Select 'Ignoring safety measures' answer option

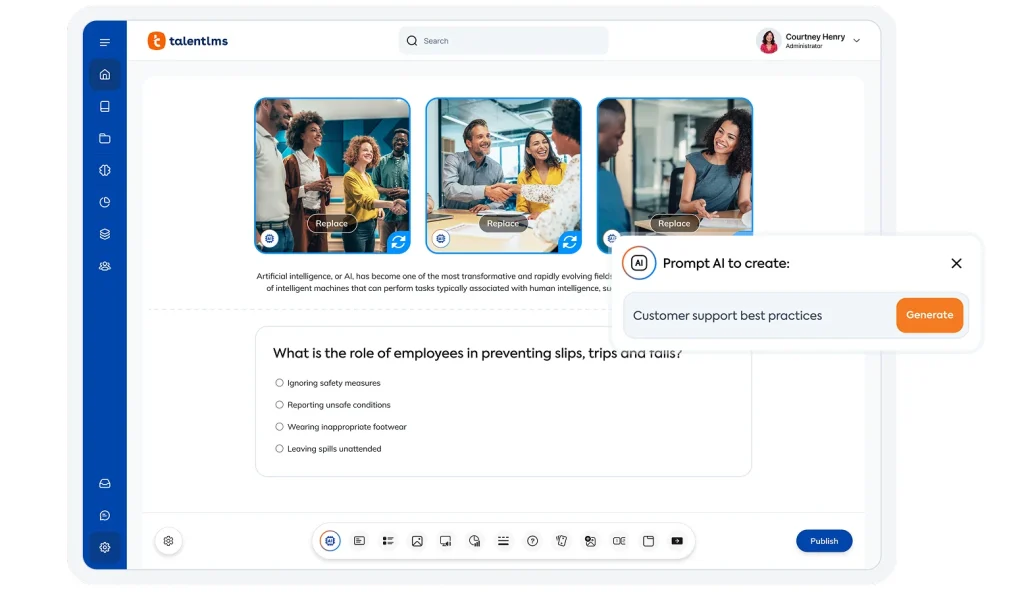[x=280, y=383]
